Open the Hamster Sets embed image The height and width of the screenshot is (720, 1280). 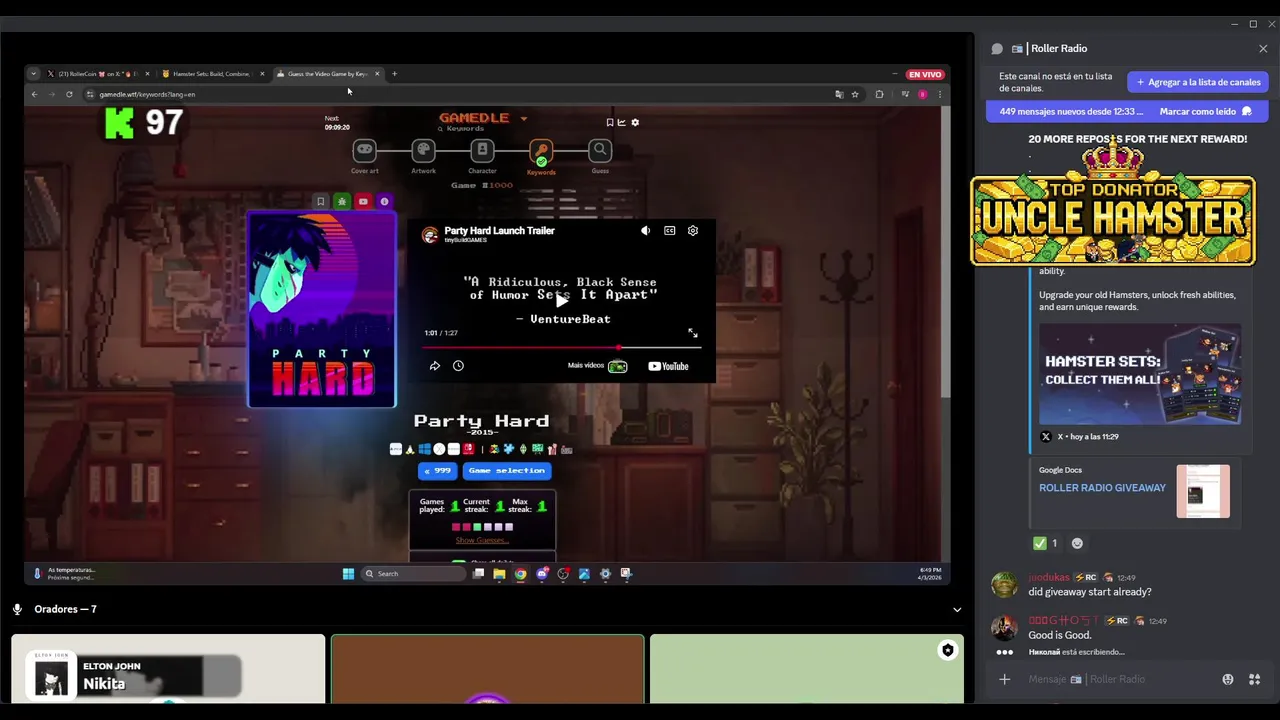(x=1140, y=374)
